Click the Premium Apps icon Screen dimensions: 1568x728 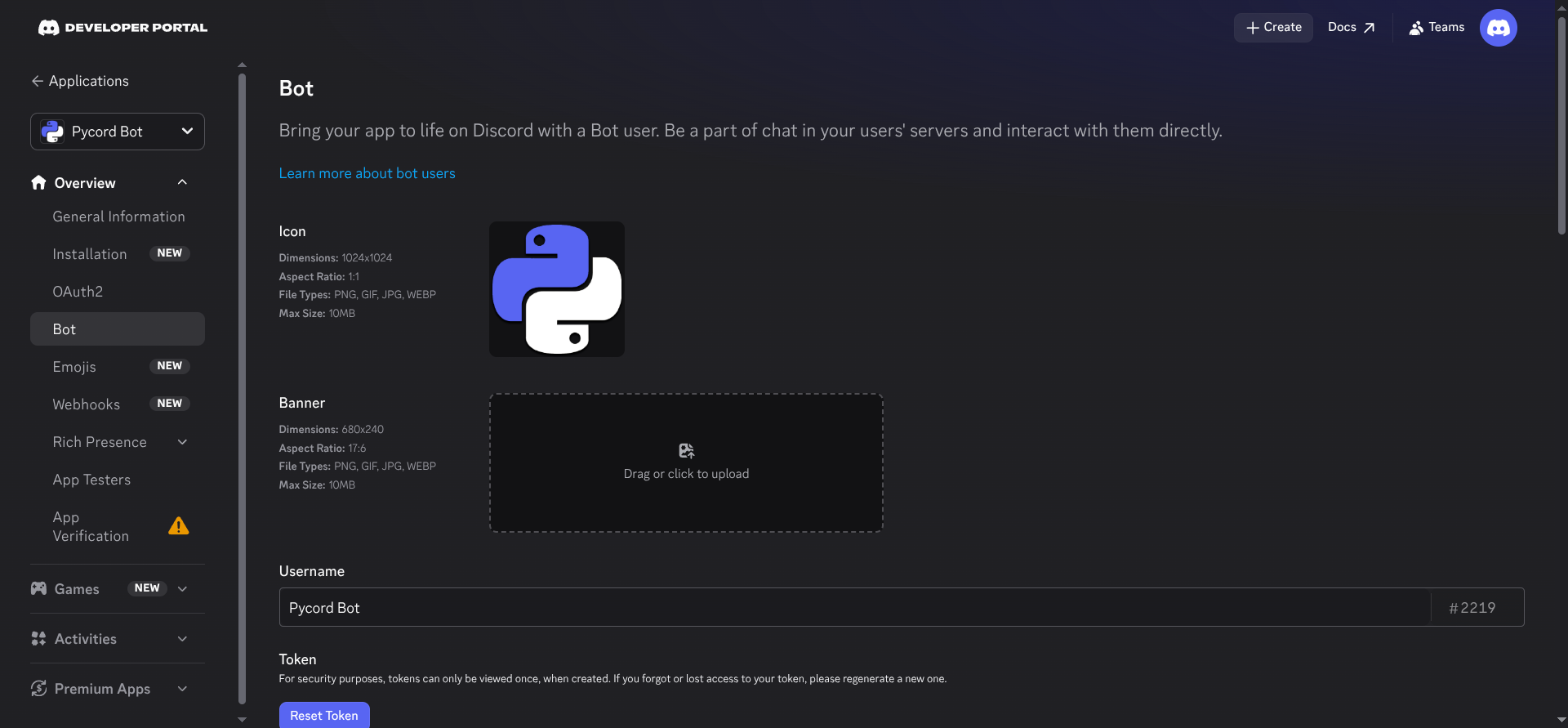39,689
